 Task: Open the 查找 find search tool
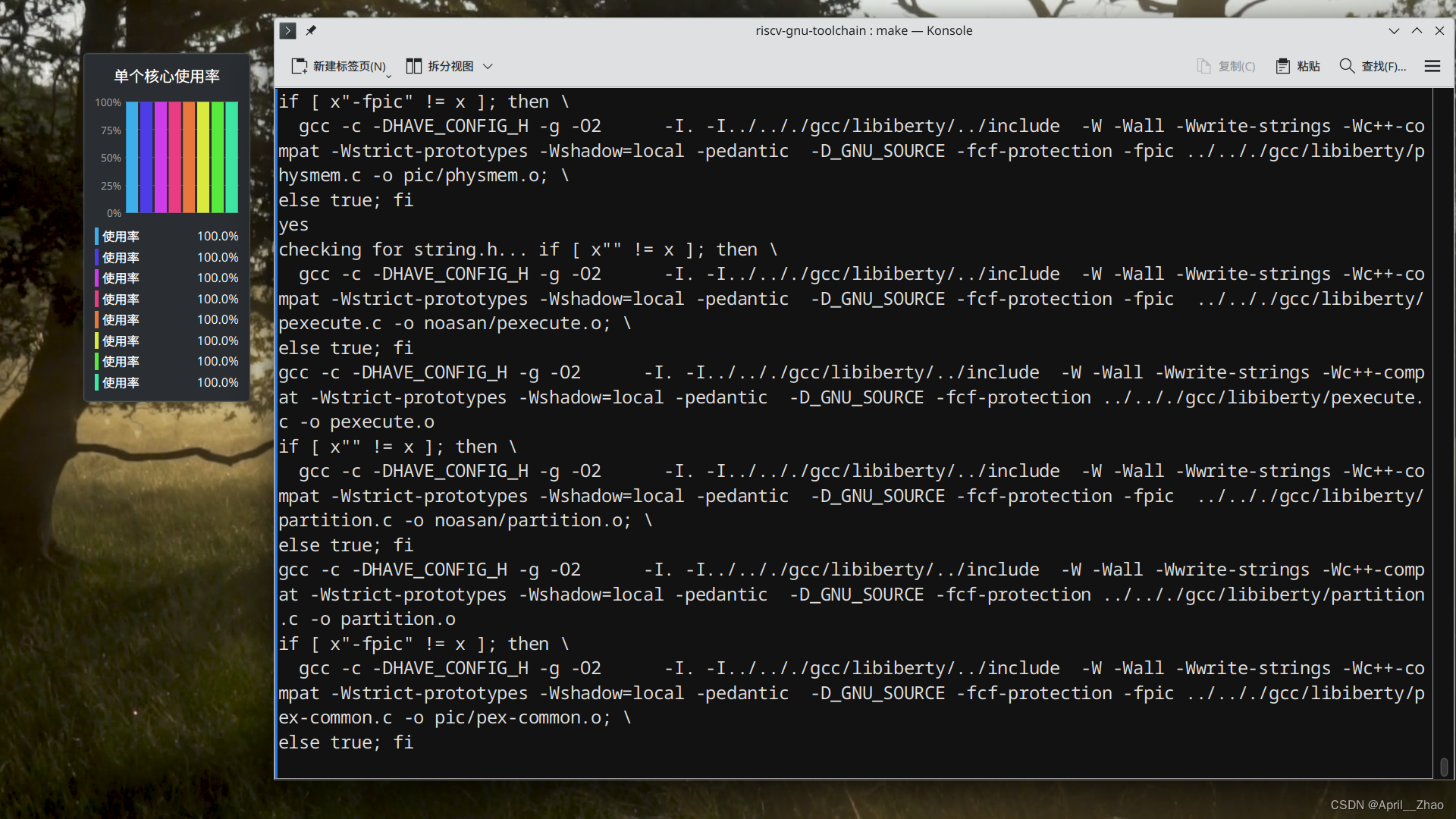pos(1373,67)
